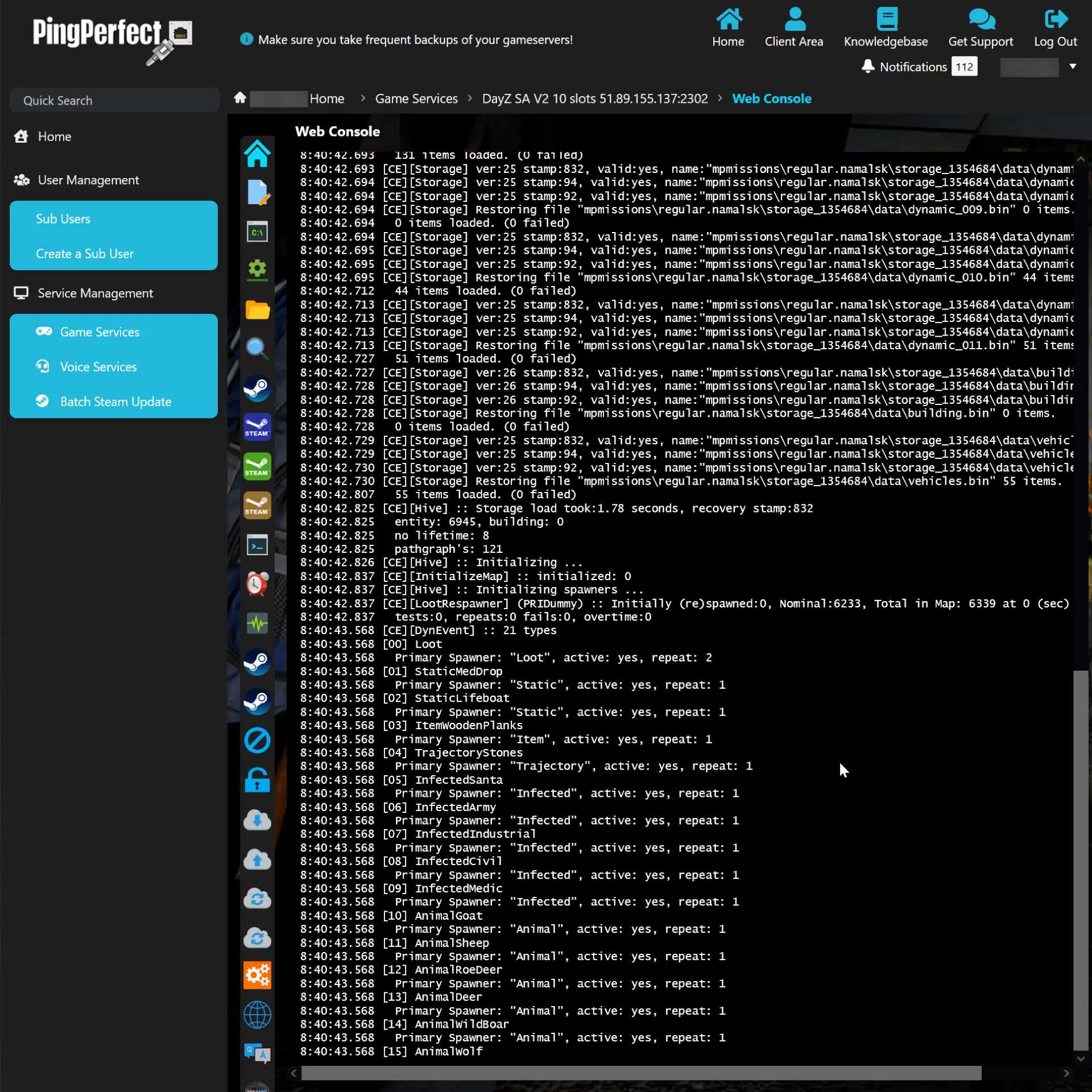Open Batch Steam Update from sidebar
Screen dimensions: 1092x1092
(x=115, y=402)
